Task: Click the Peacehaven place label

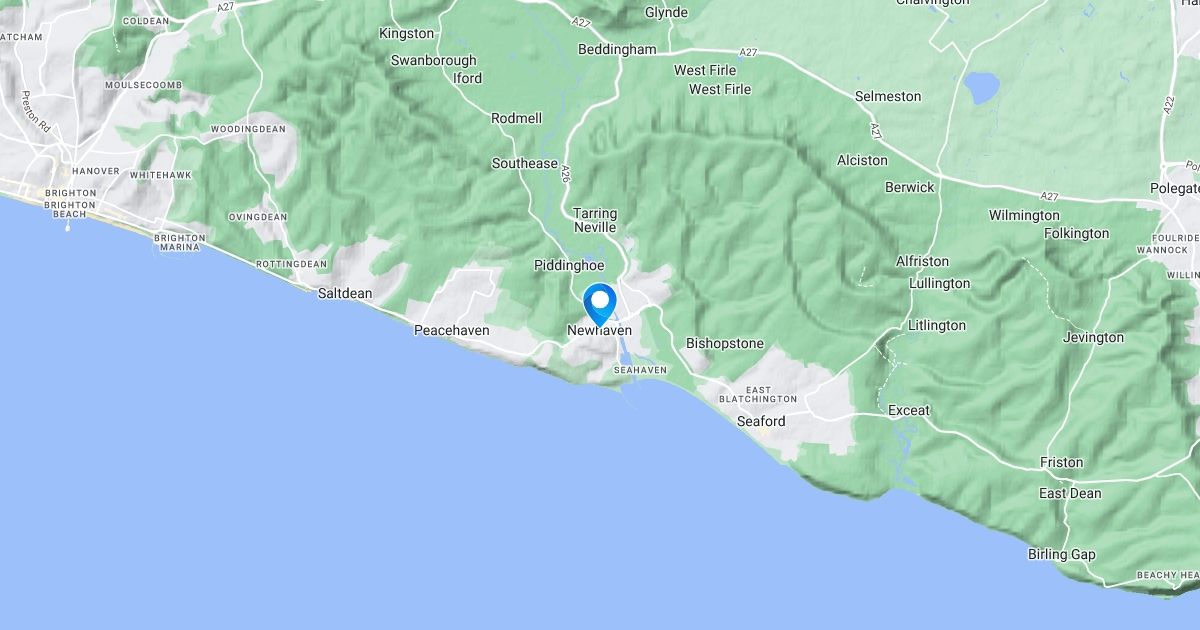Action: [451, 329]
